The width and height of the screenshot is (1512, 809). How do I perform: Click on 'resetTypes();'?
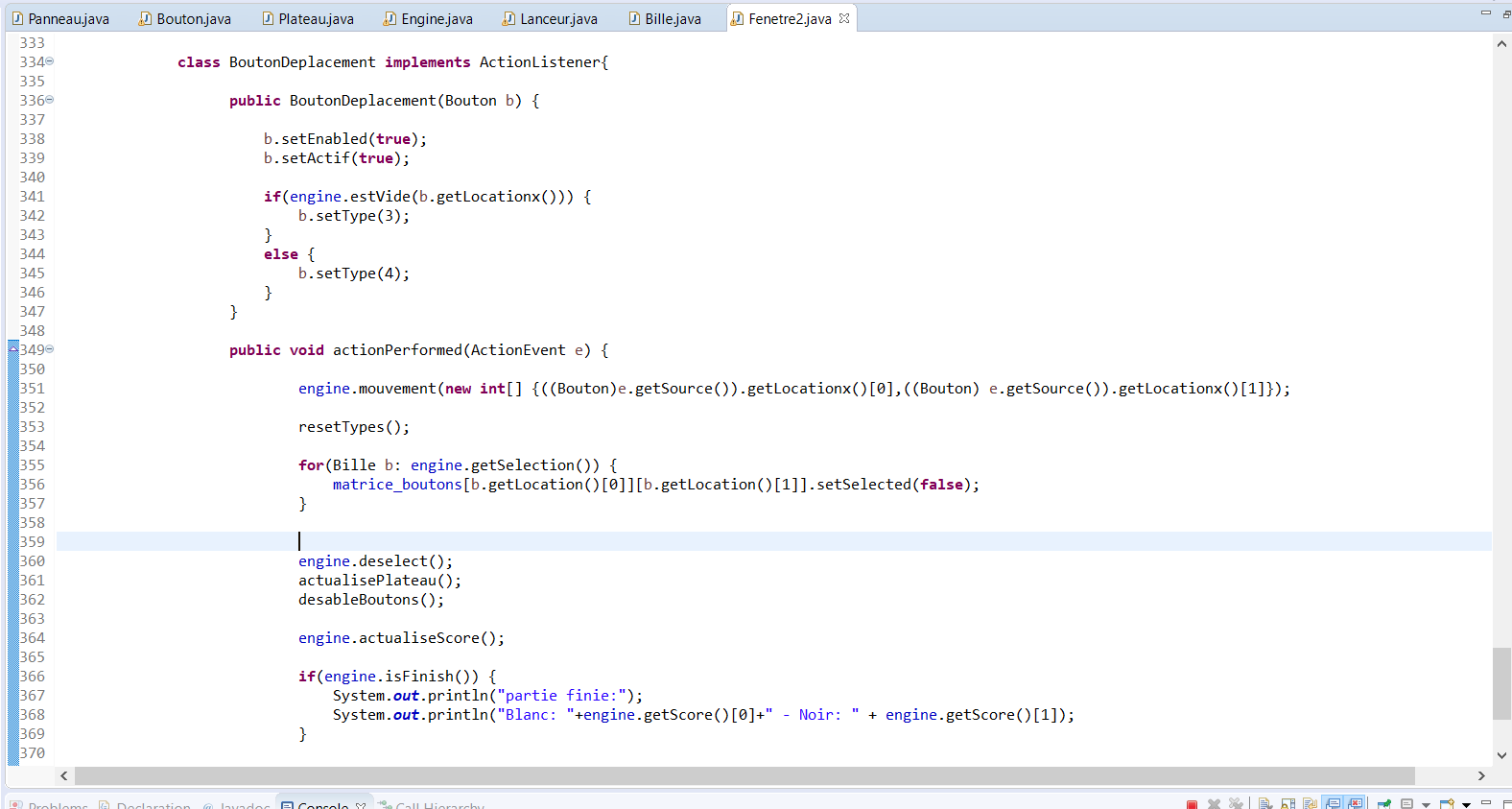354,426
